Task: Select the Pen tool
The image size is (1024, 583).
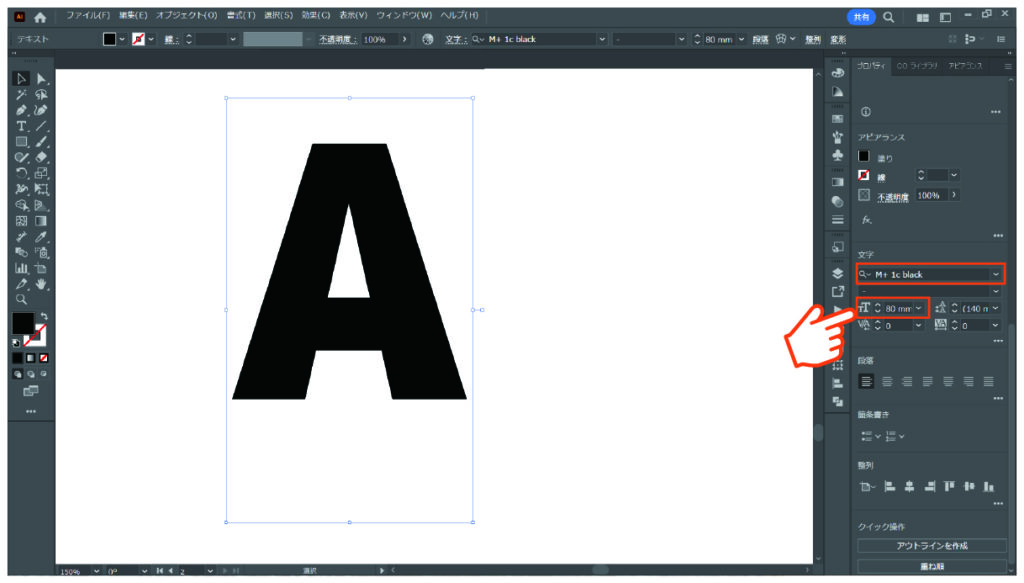Action: tap(21, 110)
